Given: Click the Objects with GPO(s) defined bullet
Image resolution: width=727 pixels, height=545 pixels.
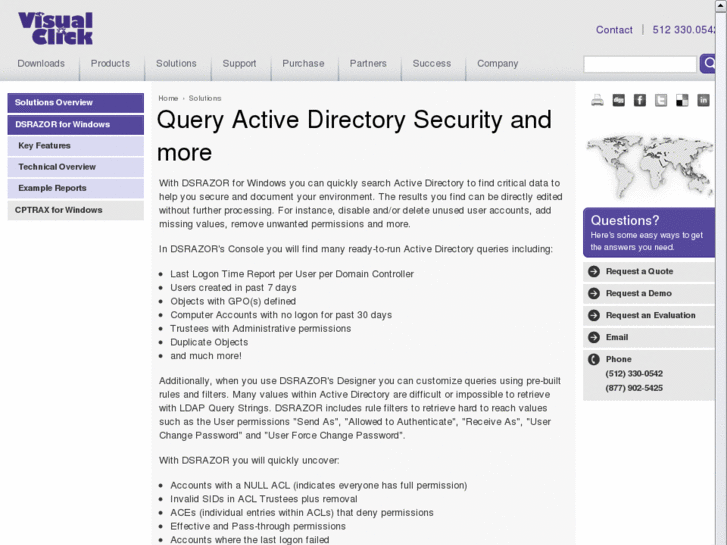Looking at the screenshot, I should 233,301.
